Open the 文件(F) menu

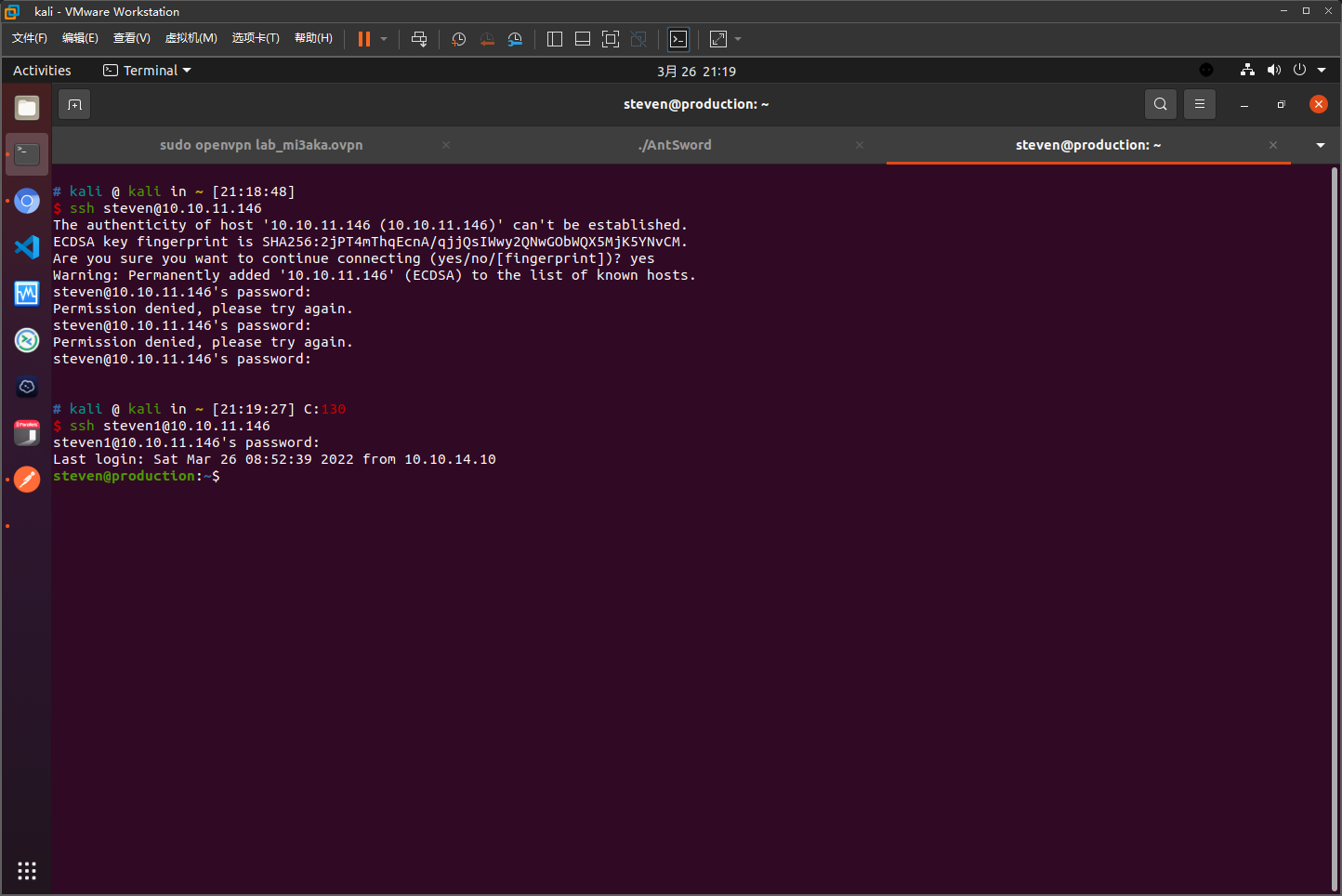click(x=30, y=38)
